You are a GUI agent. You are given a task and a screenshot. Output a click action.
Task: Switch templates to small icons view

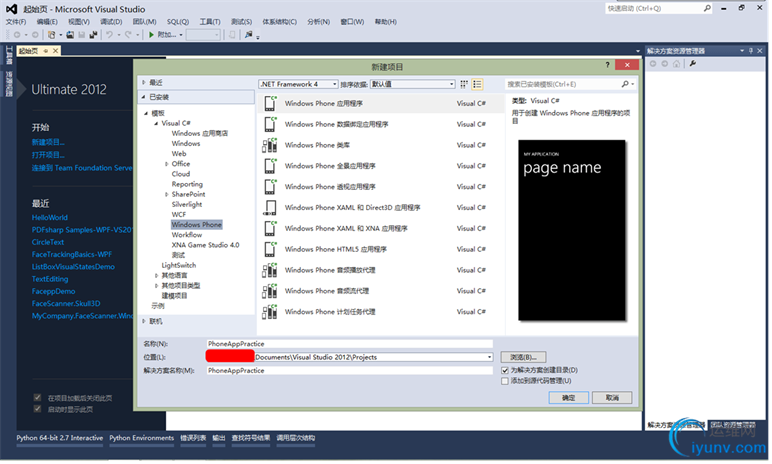[464, 84]
